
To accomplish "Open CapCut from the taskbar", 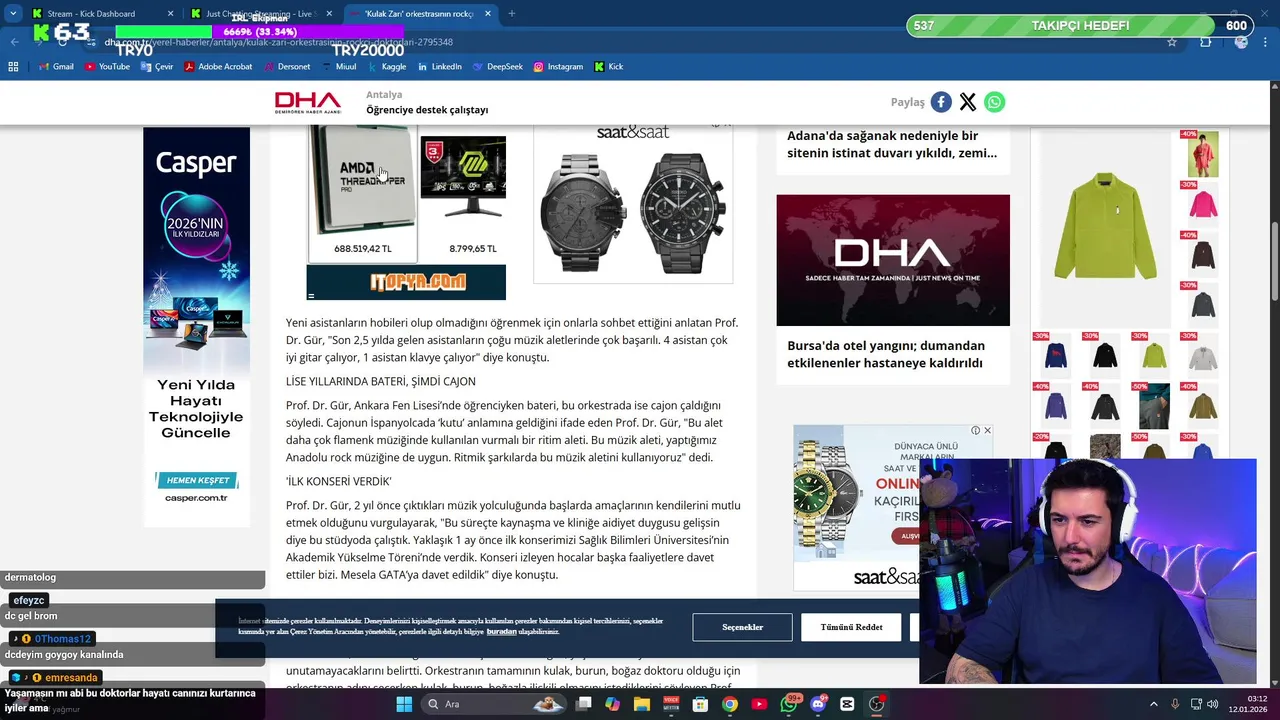I will click(x=848, y=704).
